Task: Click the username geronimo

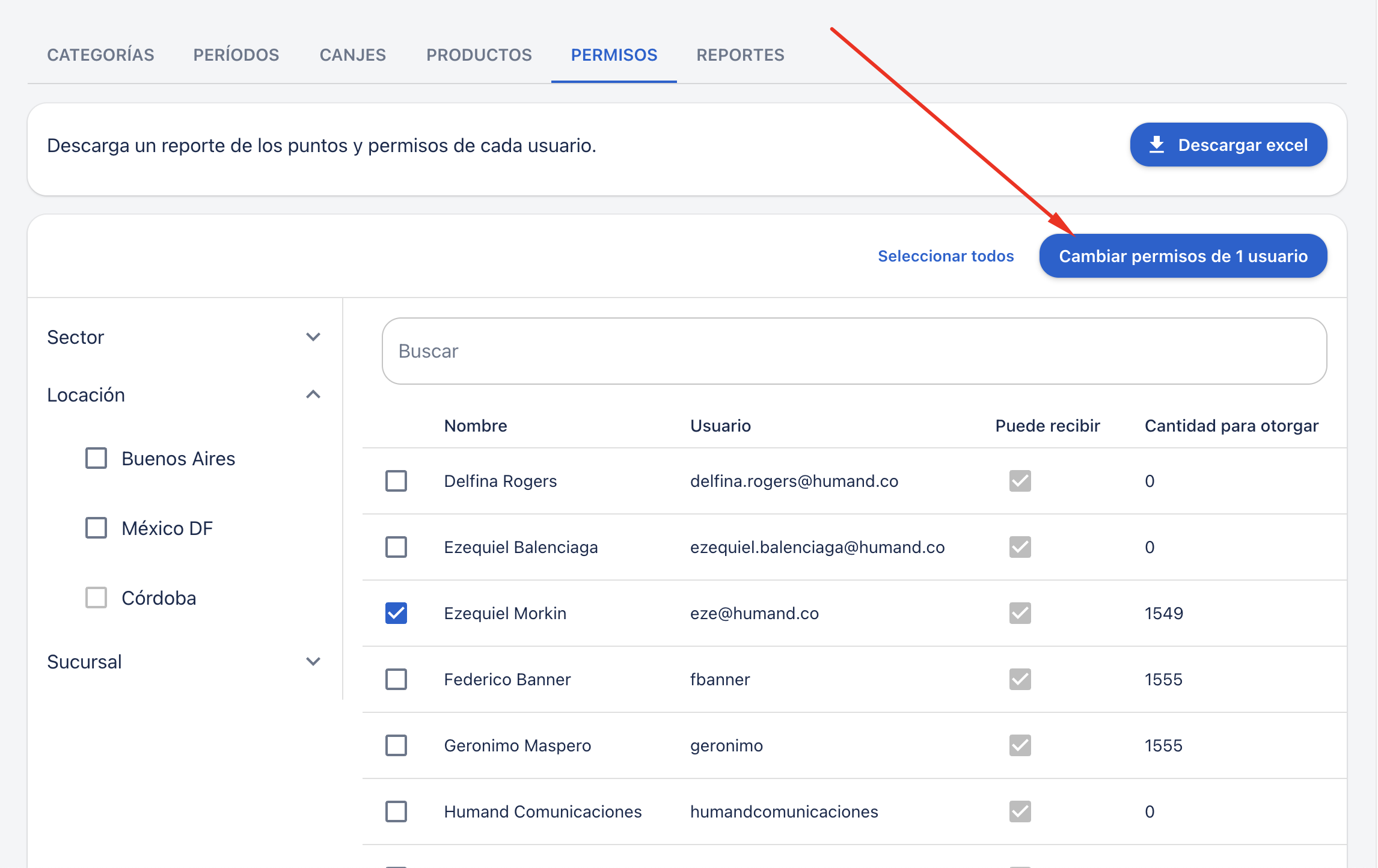Action: pyautogui.click(x=726, y=746)
